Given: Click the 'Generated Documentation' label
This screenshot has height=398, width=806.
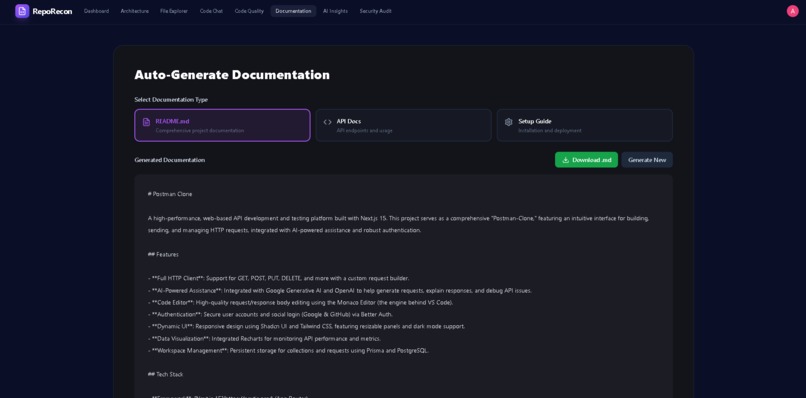Looking at the screenshot, I should tap(170, 160).
